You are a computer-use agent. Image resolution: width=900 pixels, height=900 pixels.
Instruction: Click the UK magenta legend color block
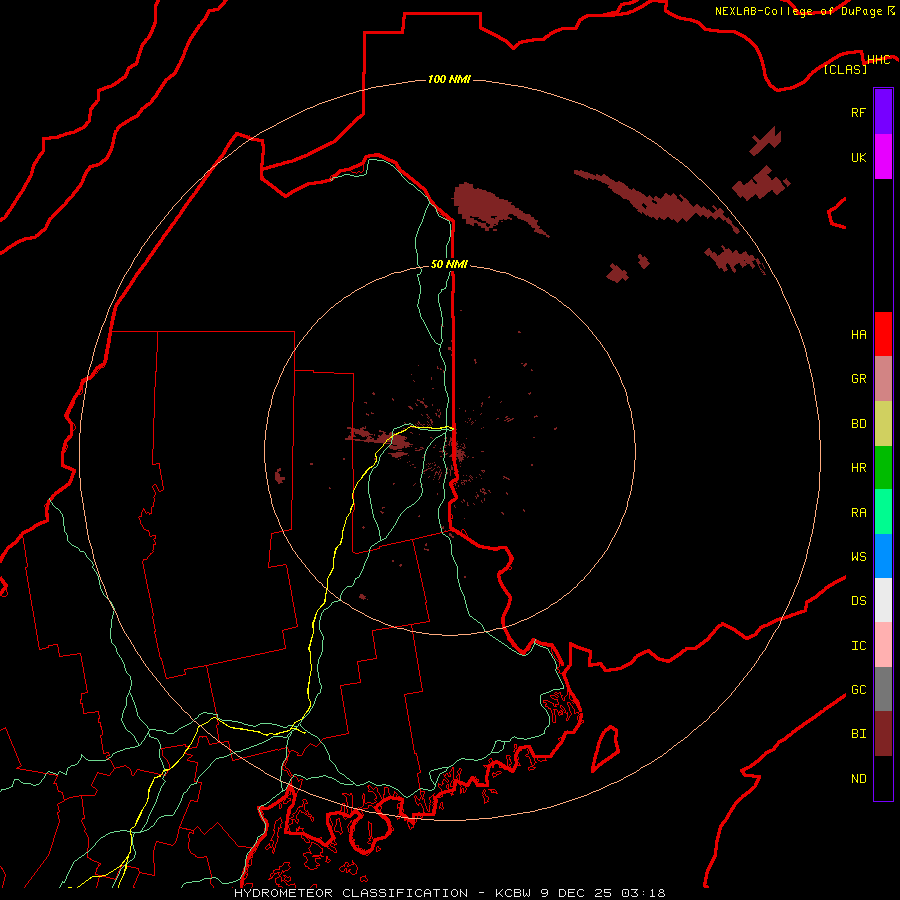[883, 157]
